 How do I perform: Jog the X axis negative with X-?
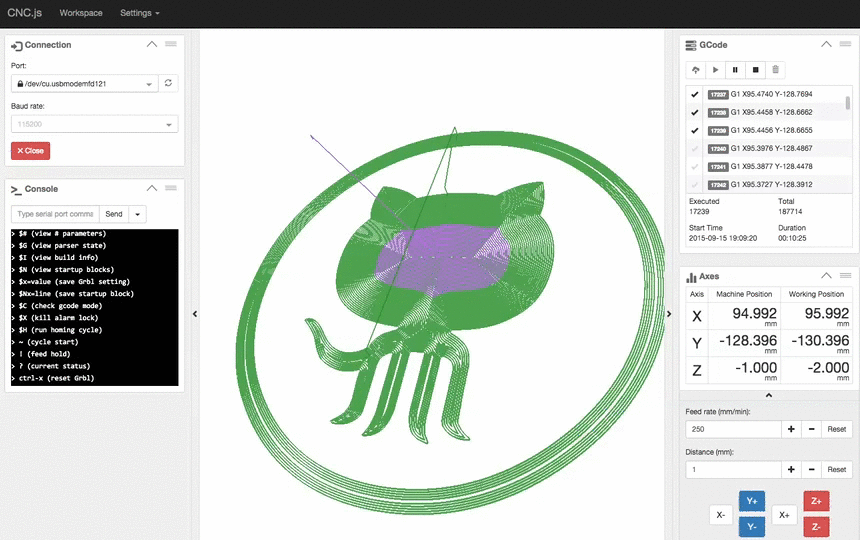721,515
